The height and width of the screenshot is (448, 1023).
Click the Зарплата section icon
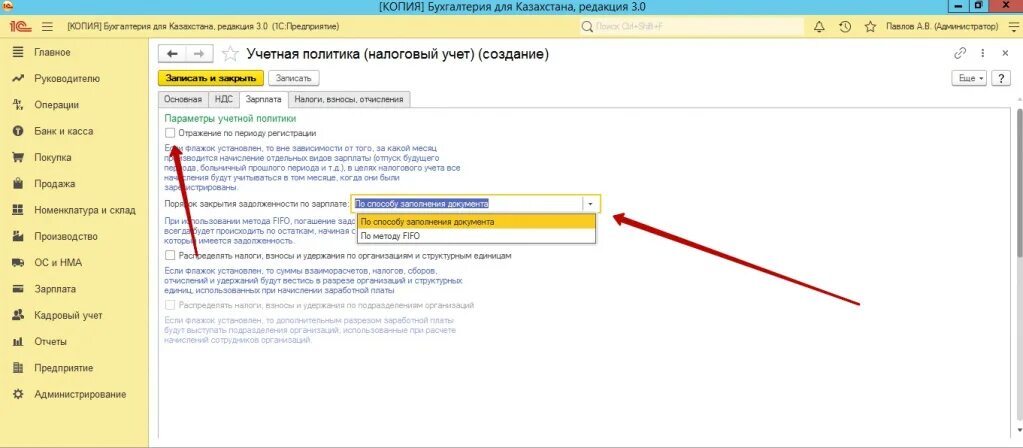18,289
